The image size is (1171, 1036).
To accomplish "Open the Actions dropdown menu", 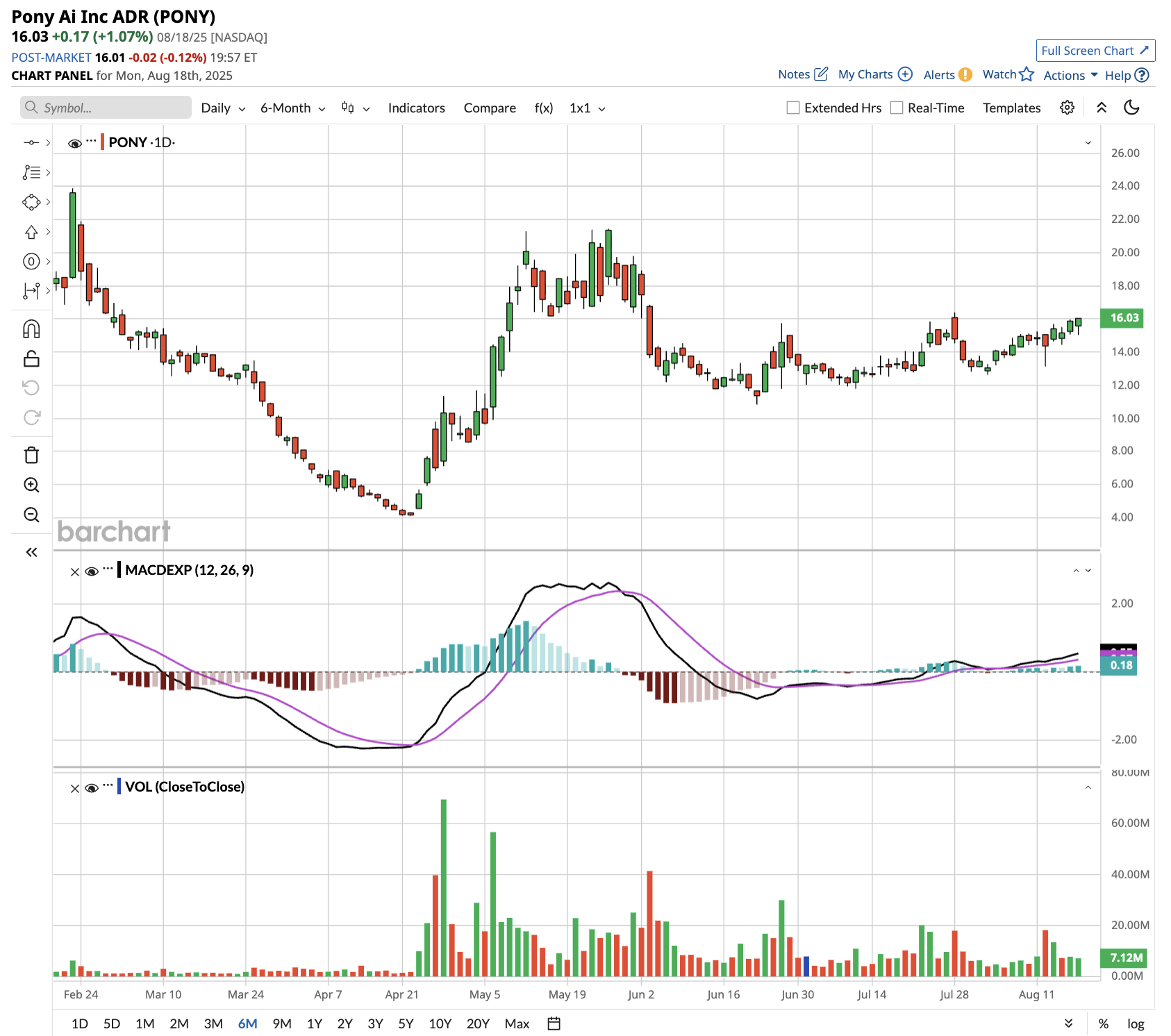I will 1070,75.
